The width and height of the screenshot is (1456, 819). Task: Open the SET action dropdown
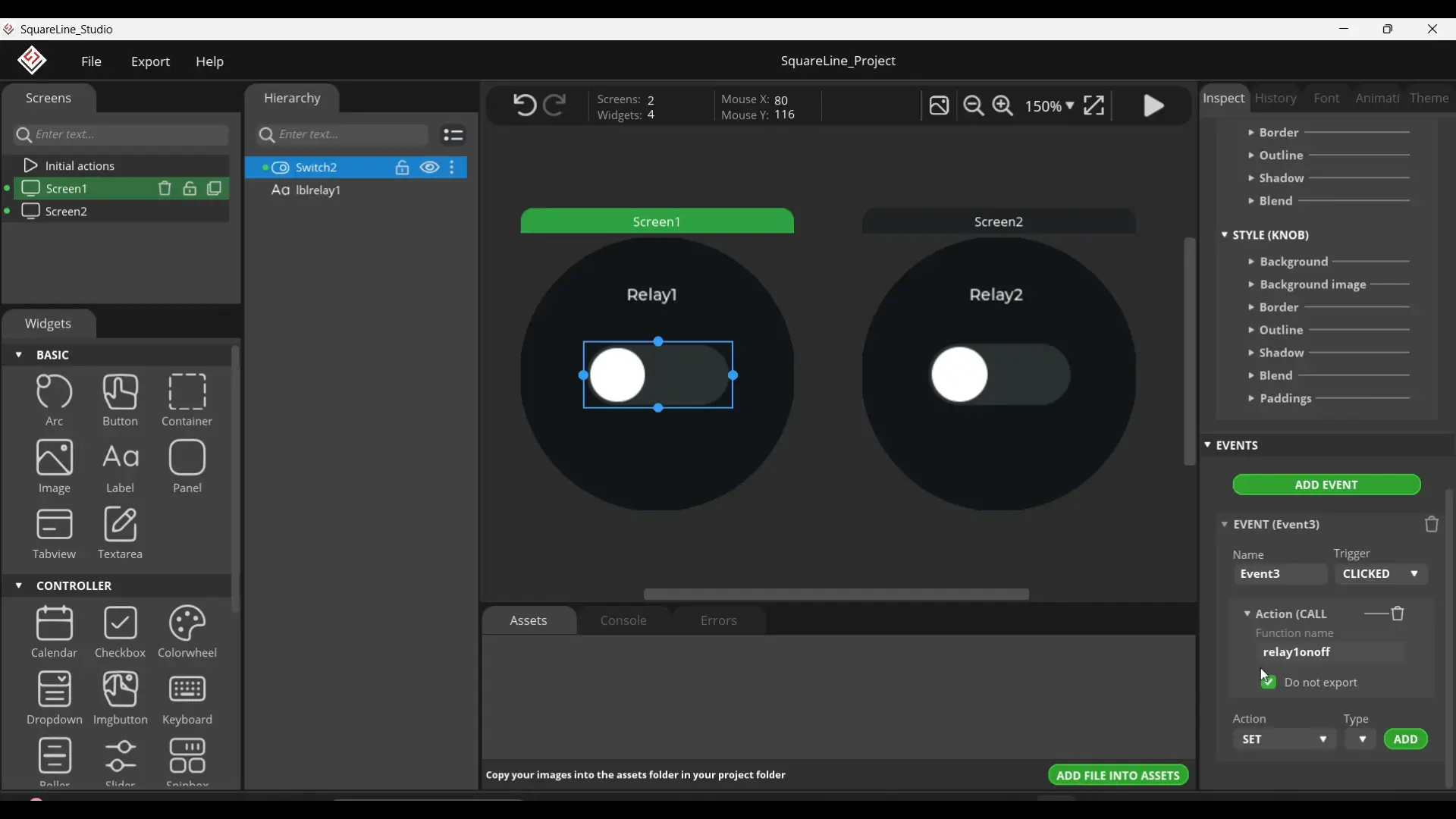1285,739
